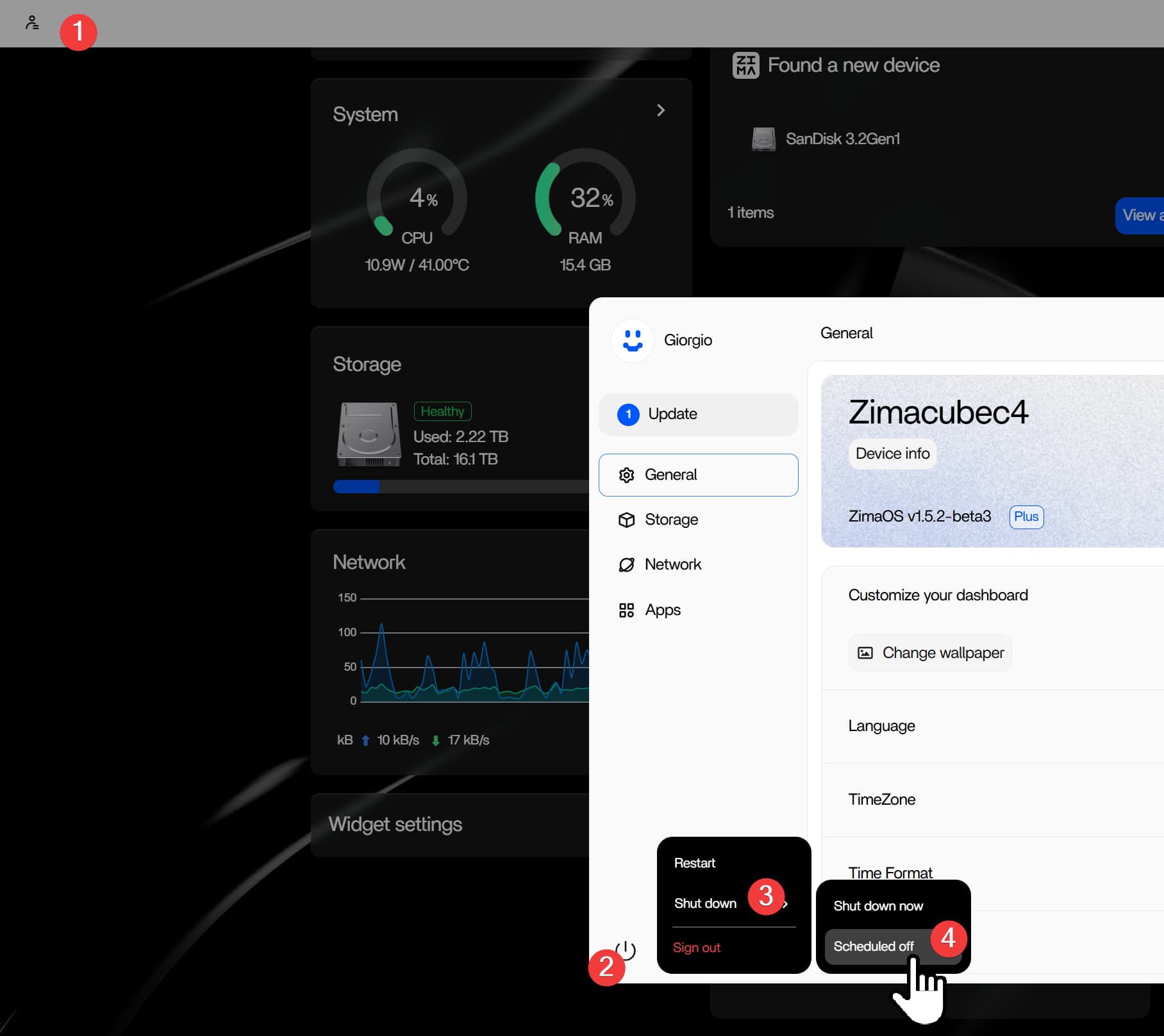Choose Scheduled off from shut down submenu
1164x1036 pixels.
pos(874,946)
